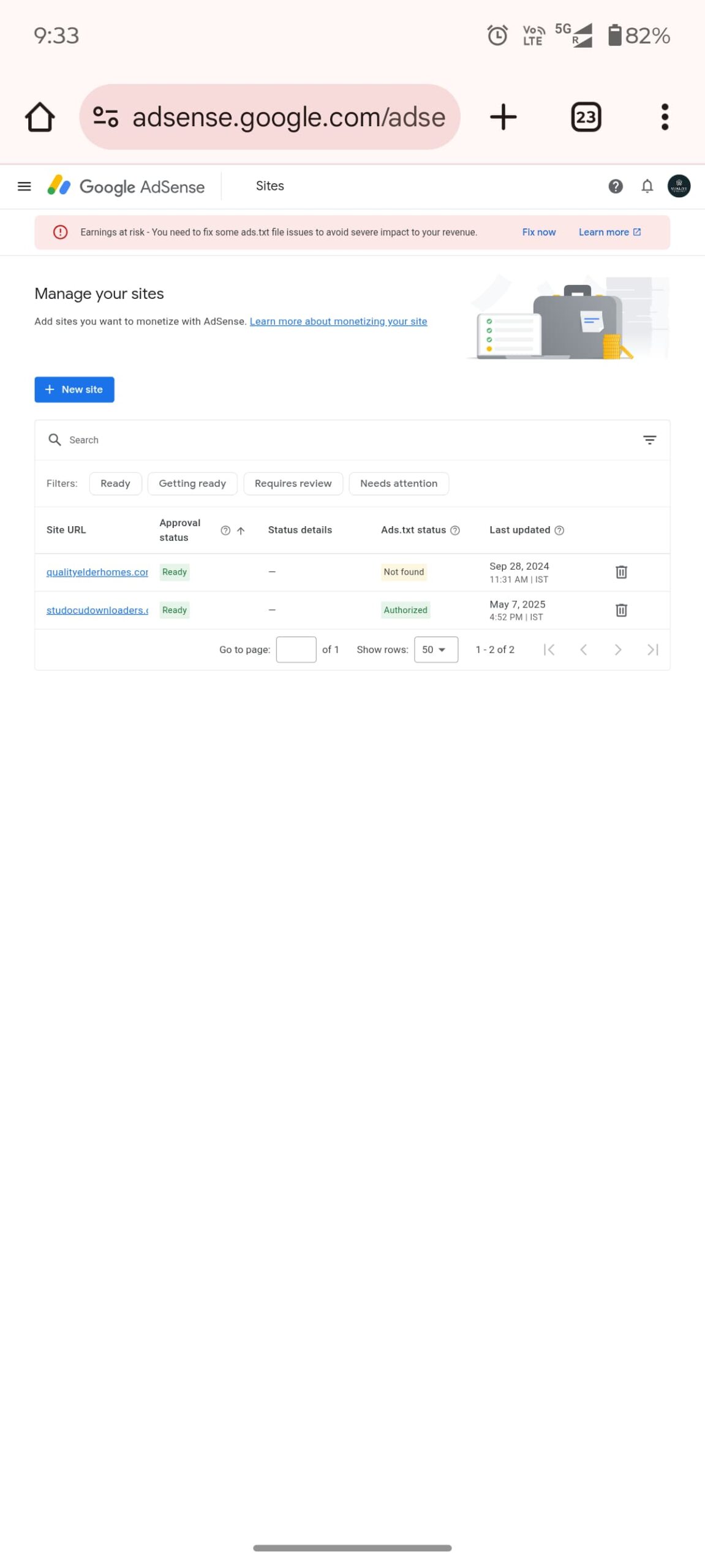Viewport: 705px width, 1568px height.
Task: Tap the adsense.google.com address bar
Action: point(270,117)
